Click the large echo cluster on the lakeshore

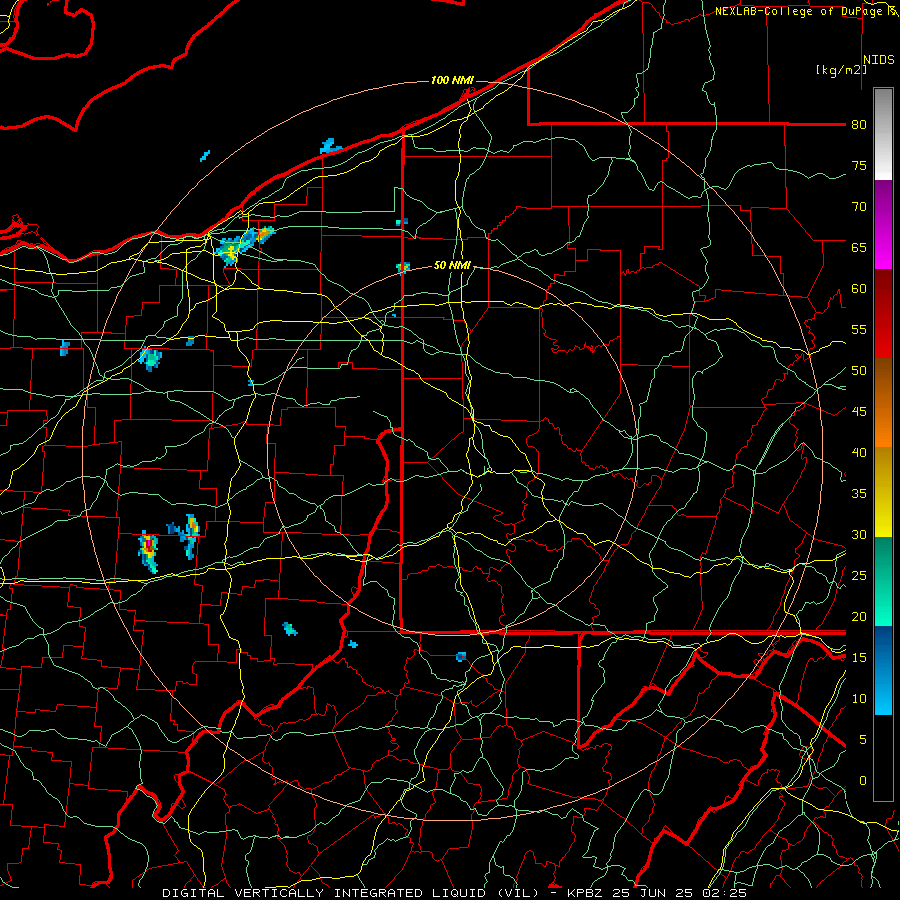click(244, 245)
